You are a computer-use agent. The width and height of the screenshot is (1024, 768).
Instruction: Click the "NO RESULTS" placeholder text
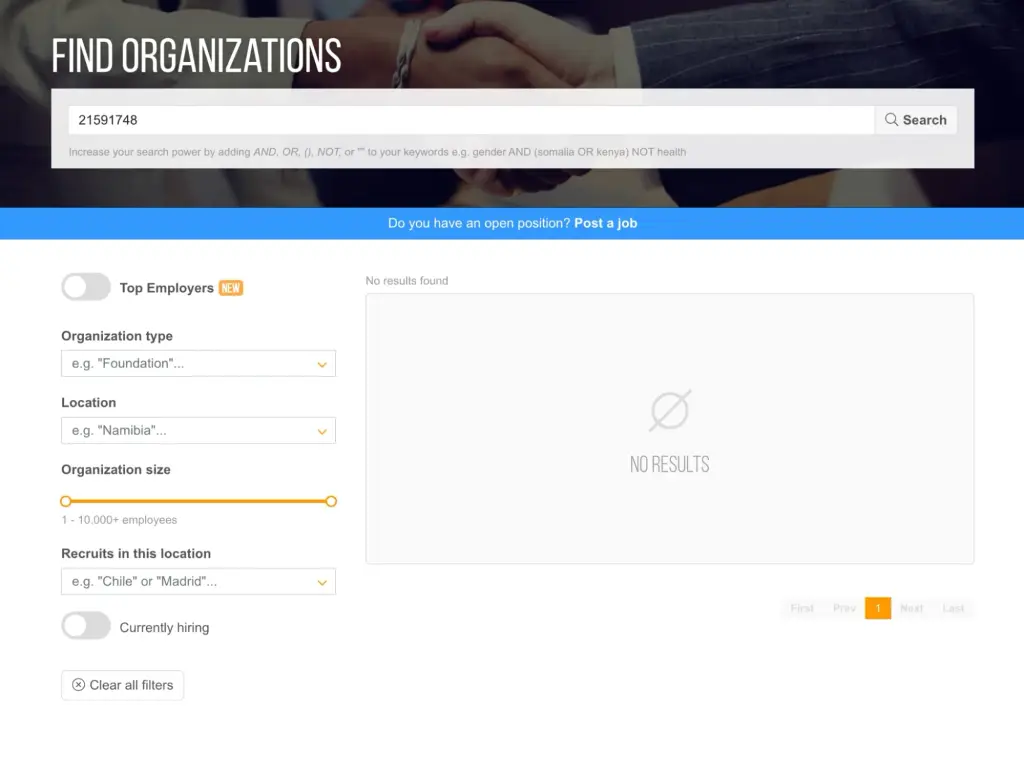point(669,464)
